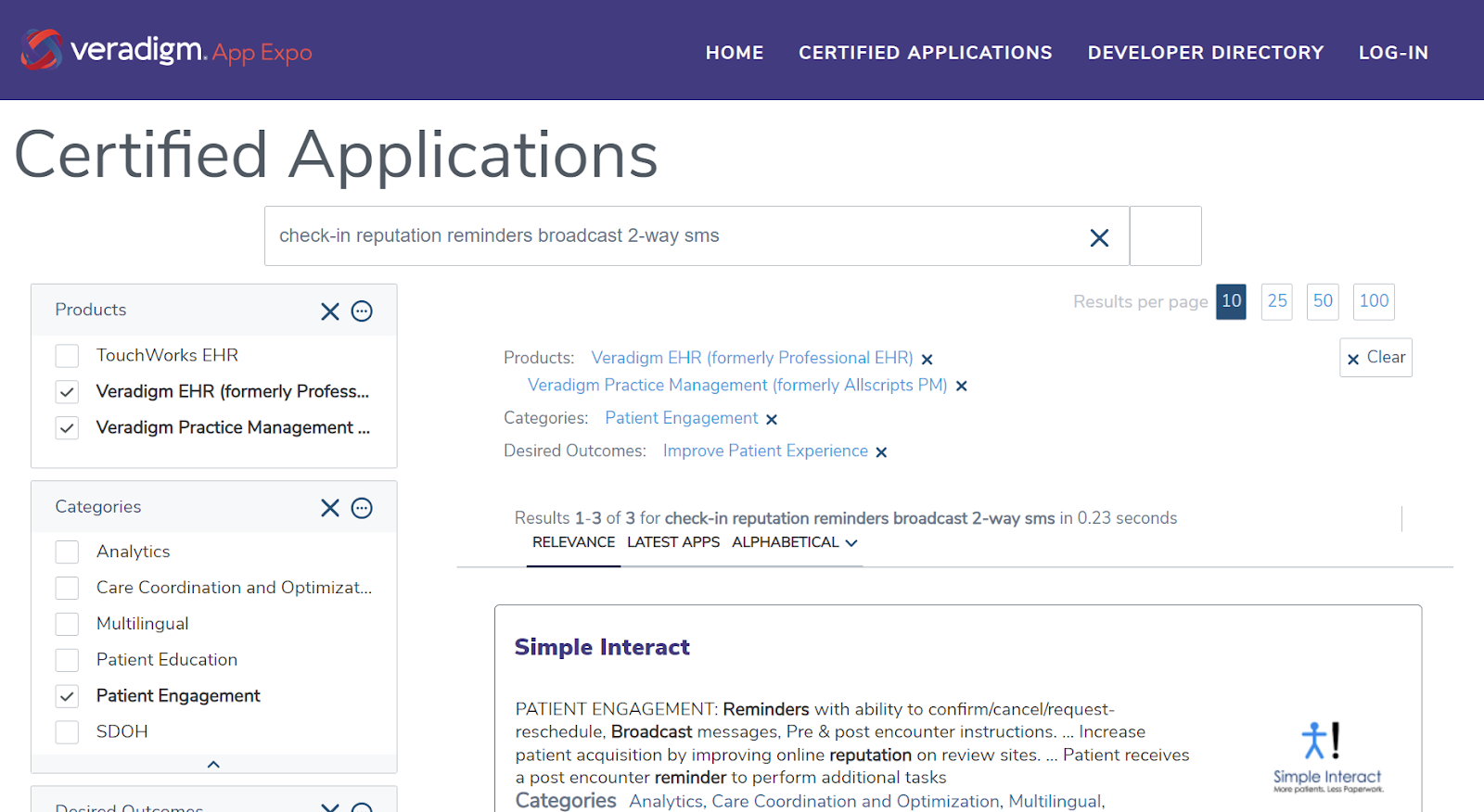Uncheck Veradigm Practice Management checkbox
Screen dimensions: 1484x812
pyautogui.click(x=67, y=428)
